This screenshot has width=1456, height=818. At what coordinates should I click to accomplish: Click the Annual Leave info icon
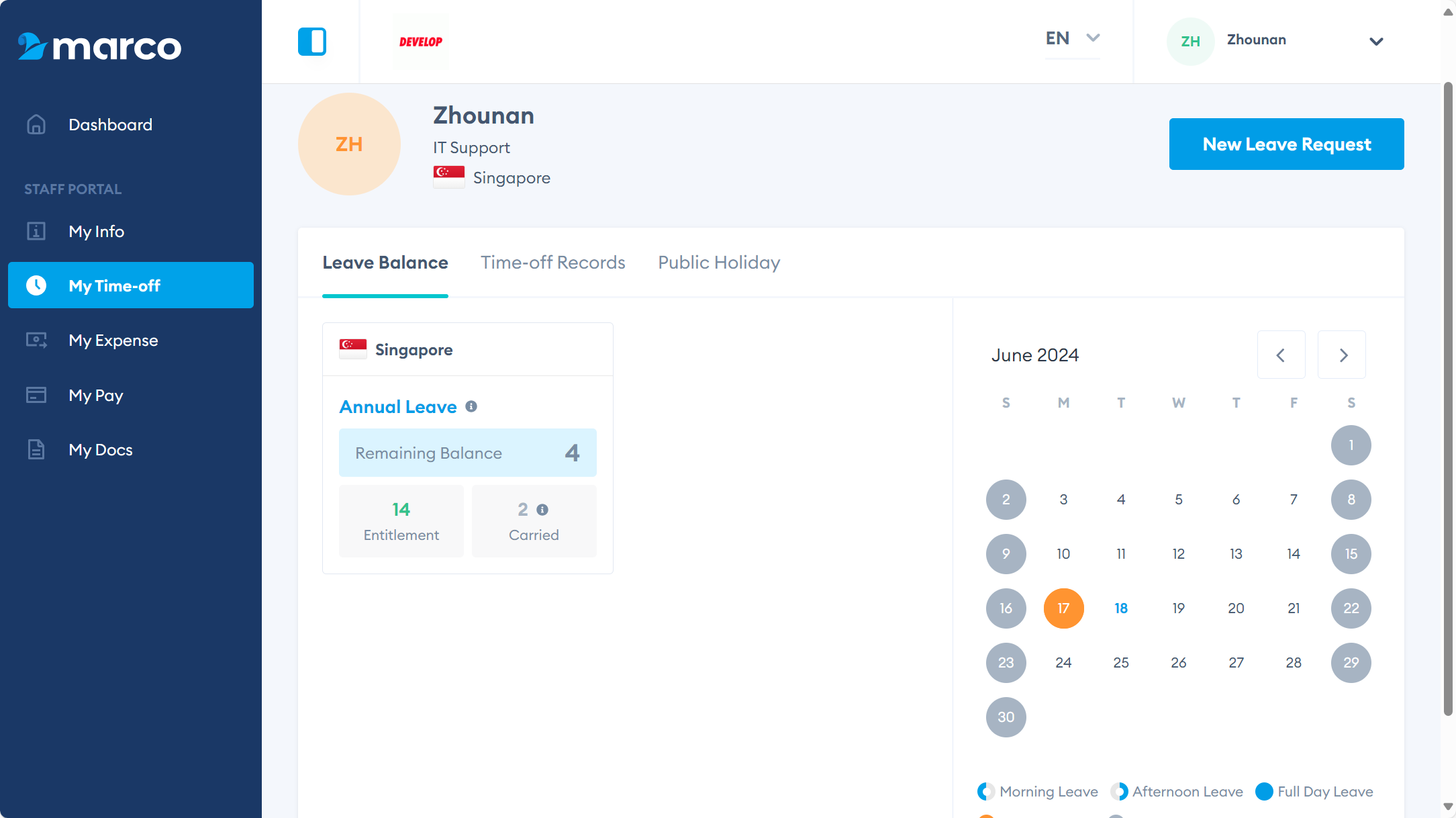471,407
